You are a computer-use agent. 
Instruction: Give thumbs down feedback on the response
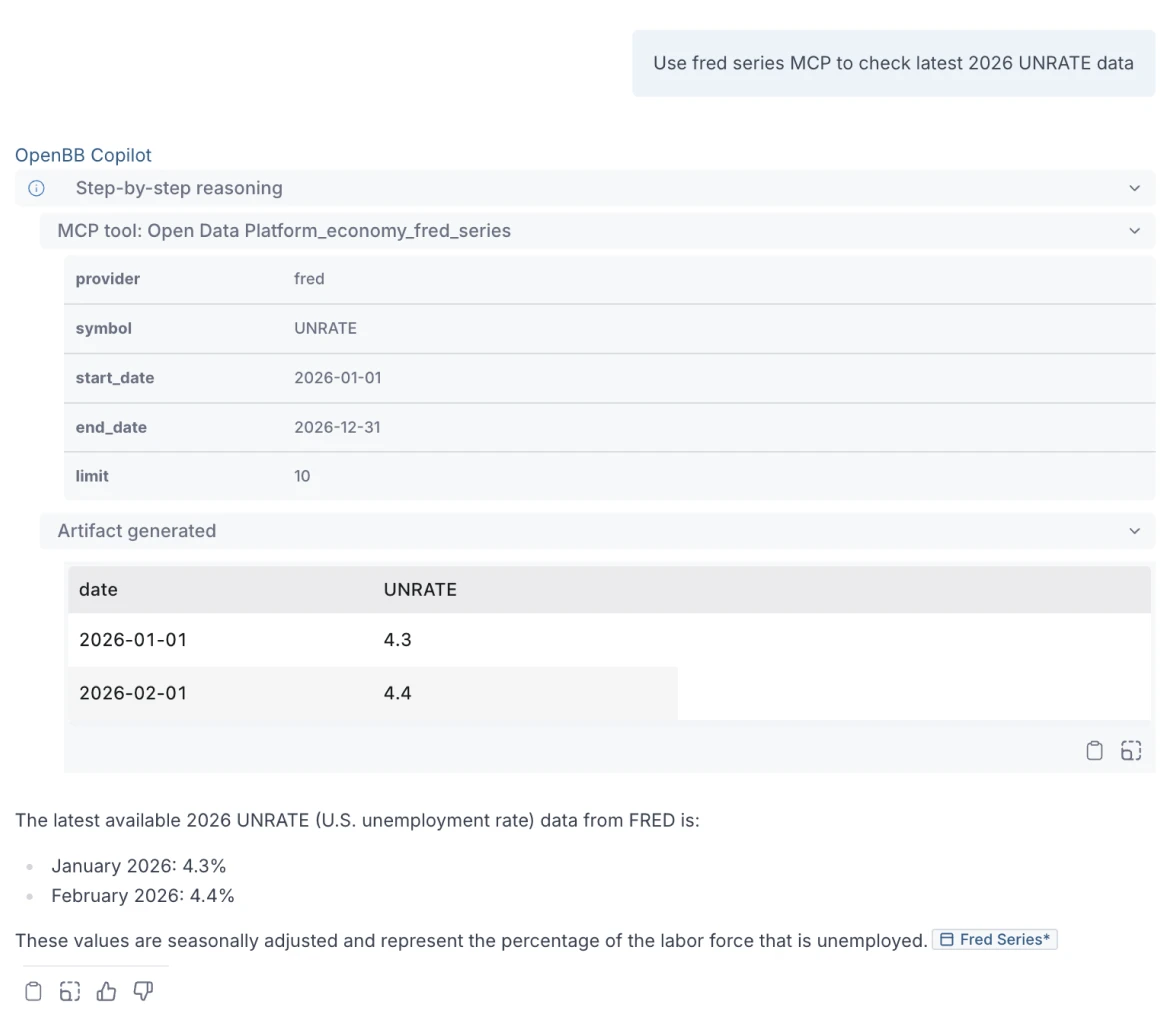point(143,991)
